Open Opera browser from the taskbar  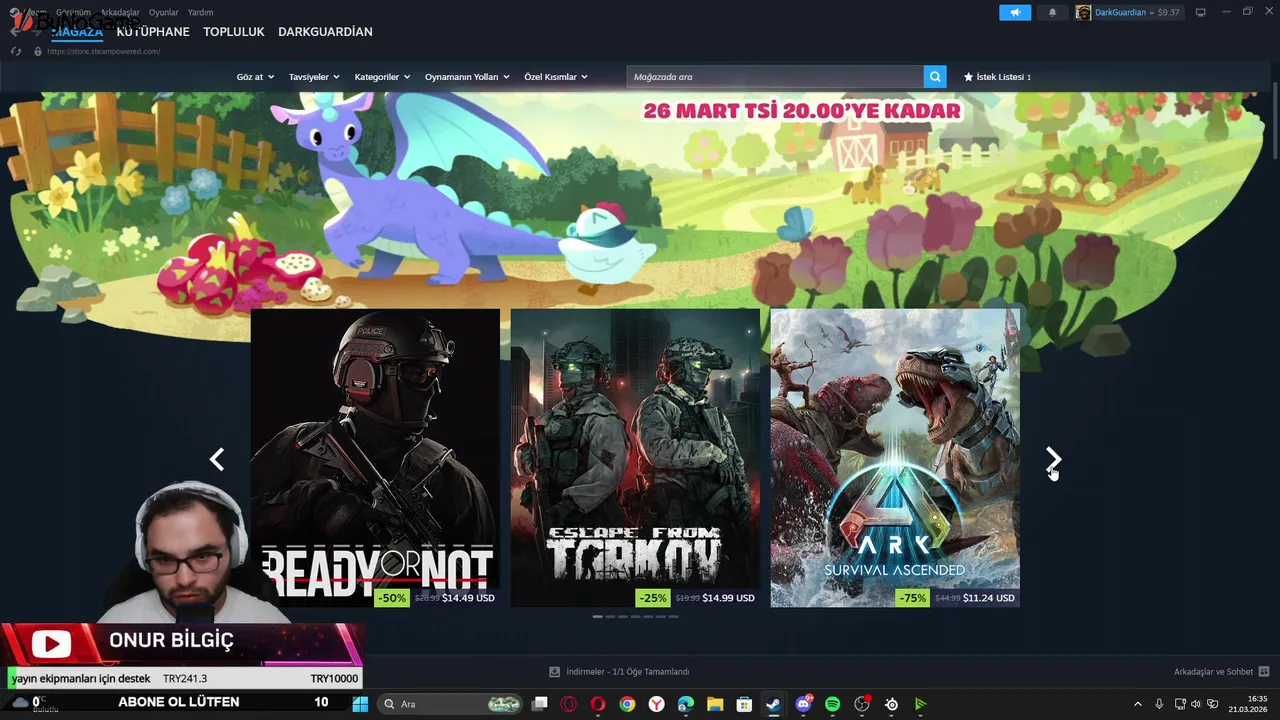point(598,704)
